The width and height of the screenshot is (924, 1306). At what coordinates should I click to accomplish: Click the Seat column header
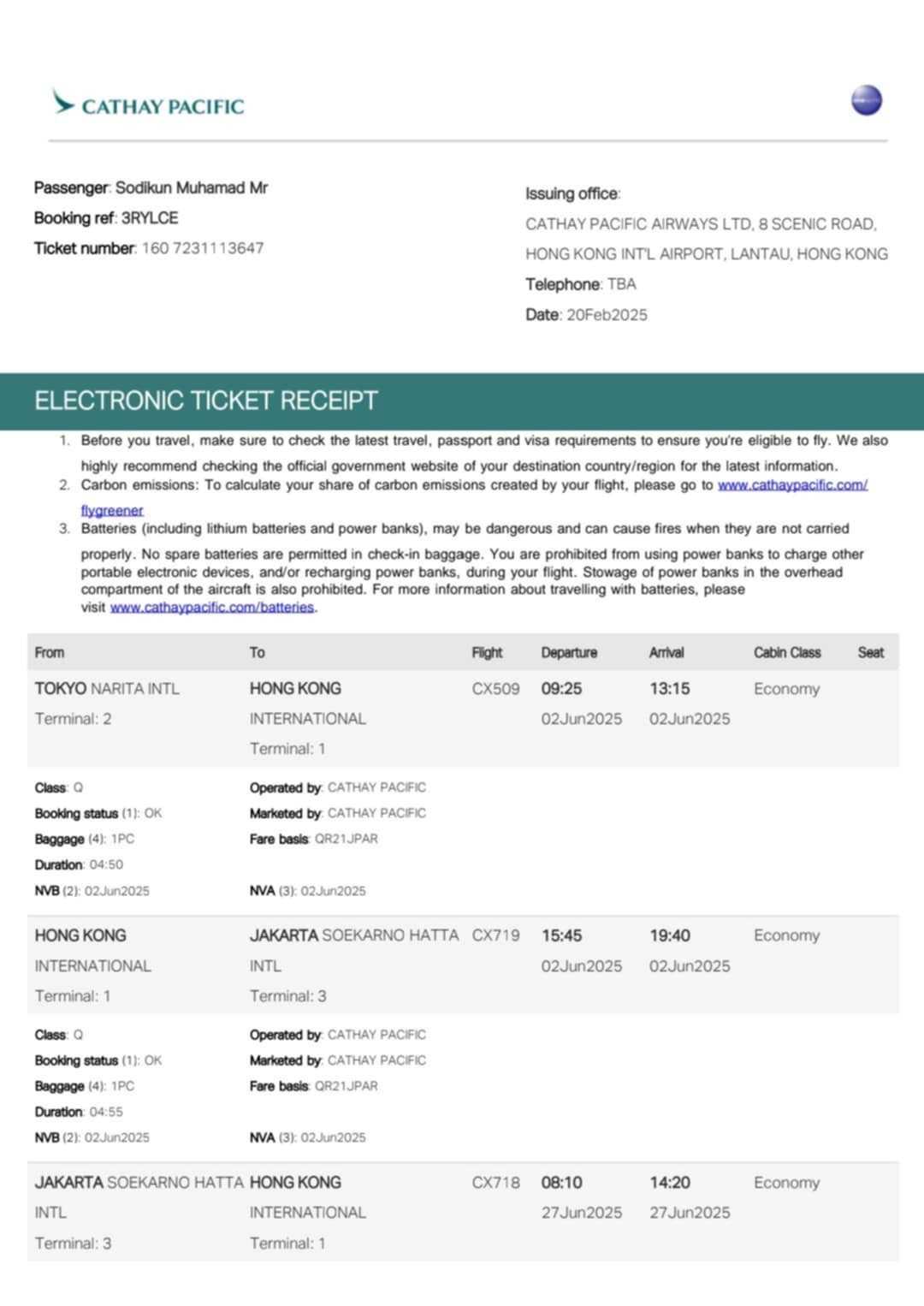(x=870, y=652)
